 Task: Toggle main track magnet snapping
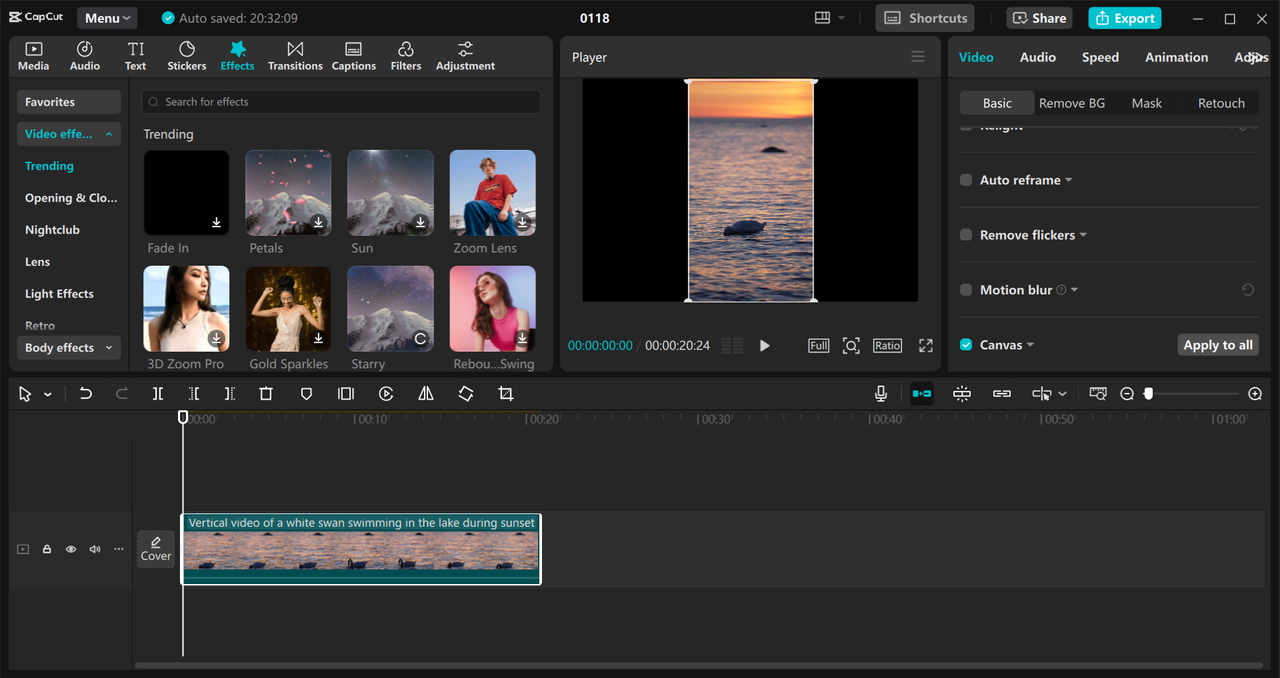(x=922, y=394)
